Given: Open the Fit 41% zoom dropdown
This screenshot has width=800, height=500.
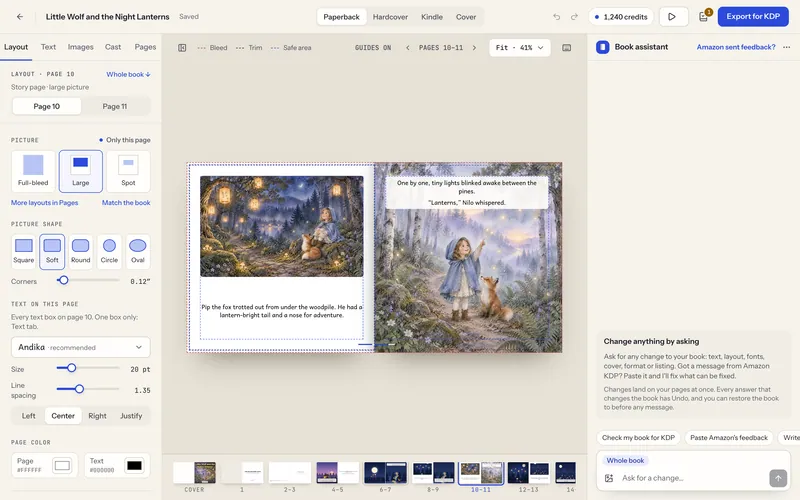Looking at the screenshot, I should coord(519,48).
